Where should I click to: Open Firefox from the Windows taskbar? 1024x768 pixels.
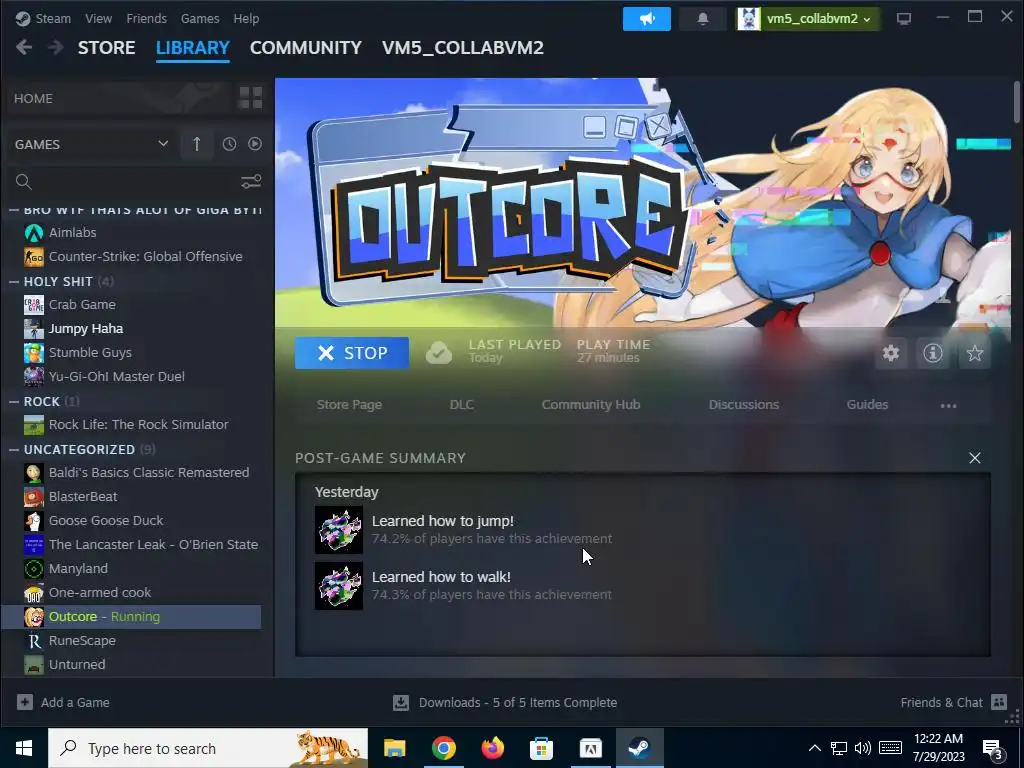[492, 748]
